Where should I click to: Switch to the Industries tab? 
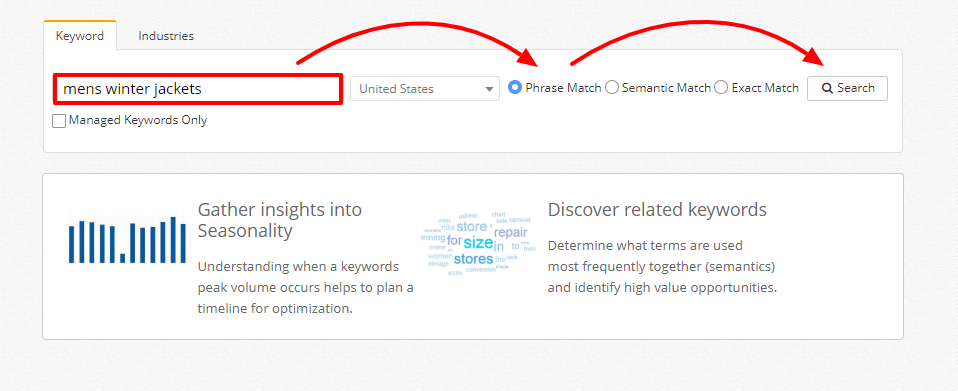pyautogui.click(x=166, y=36)
